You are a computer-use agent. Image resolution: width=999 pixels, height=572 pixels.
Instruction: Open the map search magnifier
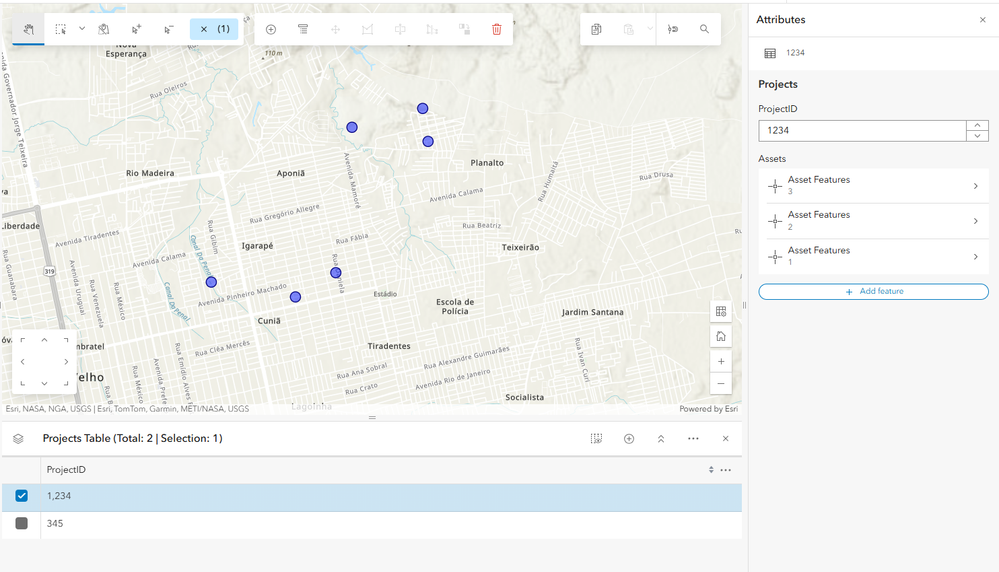pyautogui.click(x=704, y=29)
